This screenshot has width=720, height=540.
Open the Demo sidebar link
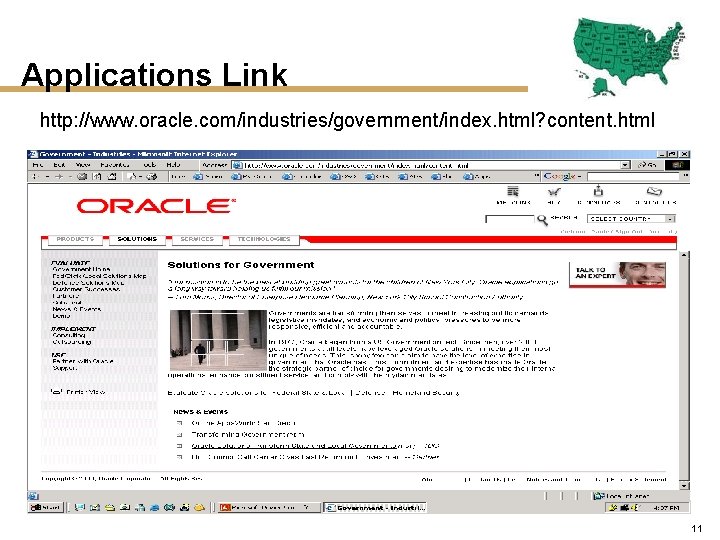coord(61,316)
